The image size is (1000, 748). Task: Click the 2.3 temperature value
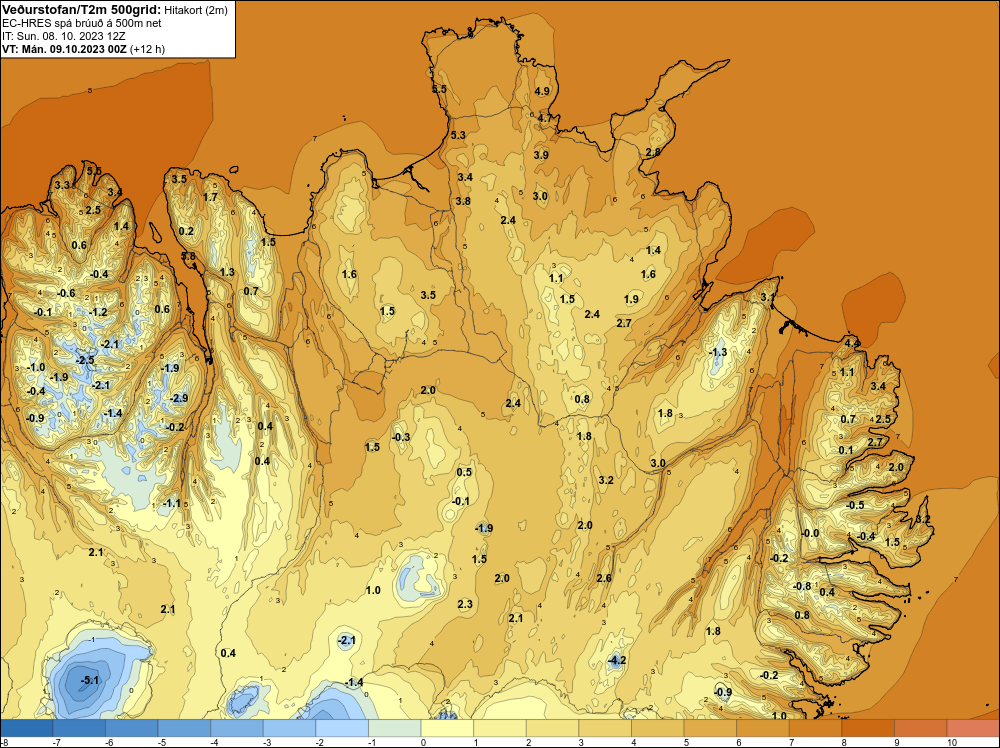465,604
